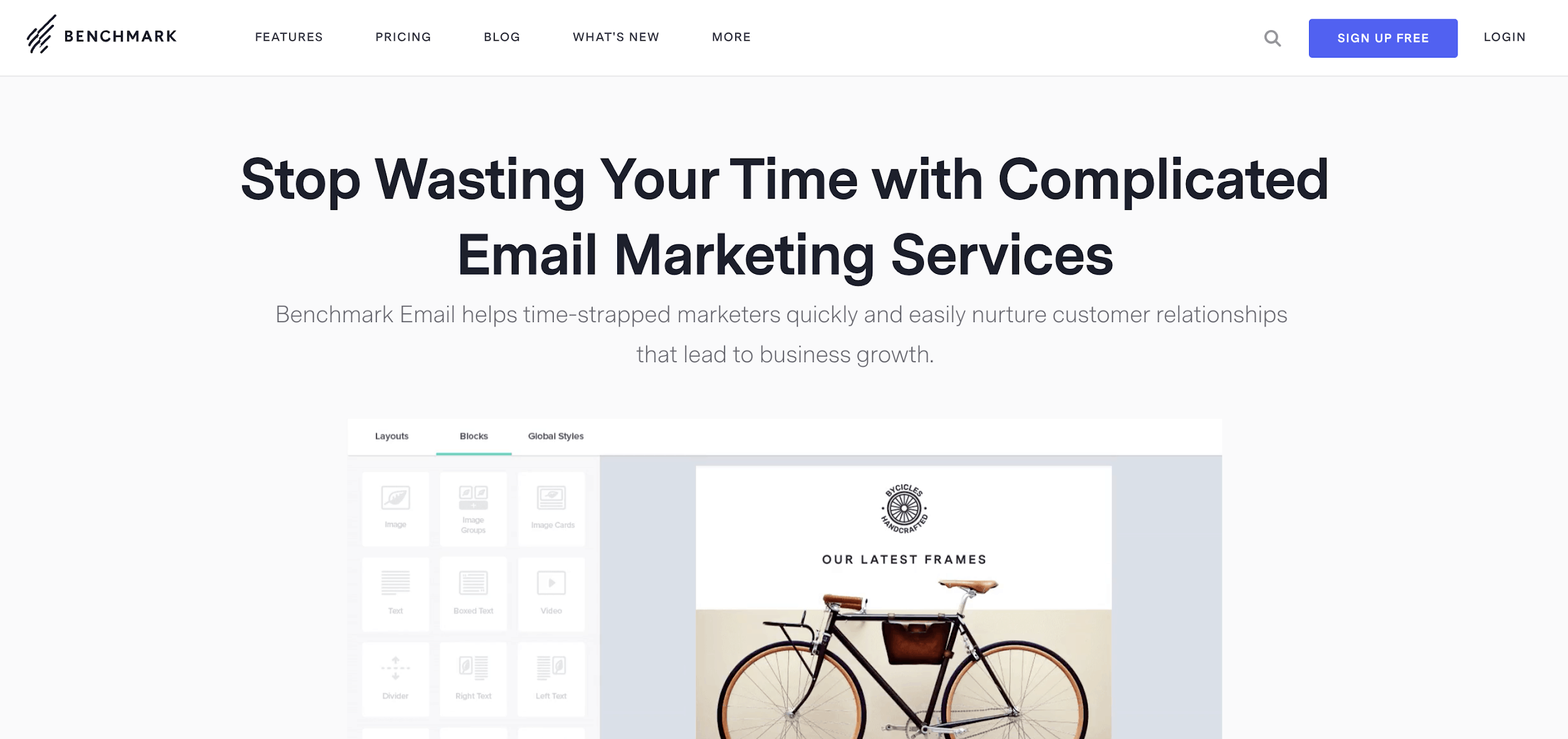Click the SIGN UP FREE button
This screenshot has width=1568, height=739.
1383,37
